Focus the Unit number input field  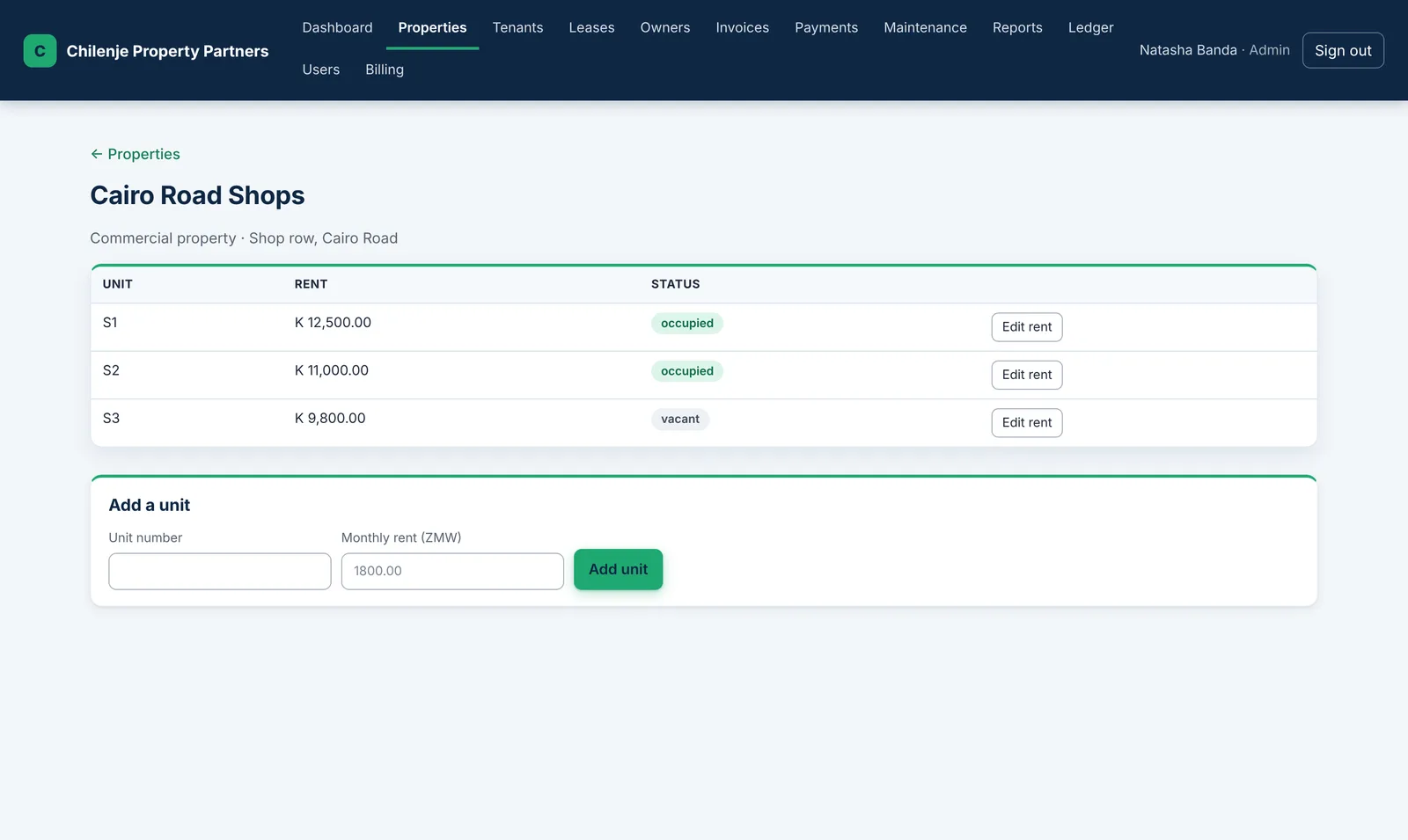pyautogui.click(x=220, y=571)
